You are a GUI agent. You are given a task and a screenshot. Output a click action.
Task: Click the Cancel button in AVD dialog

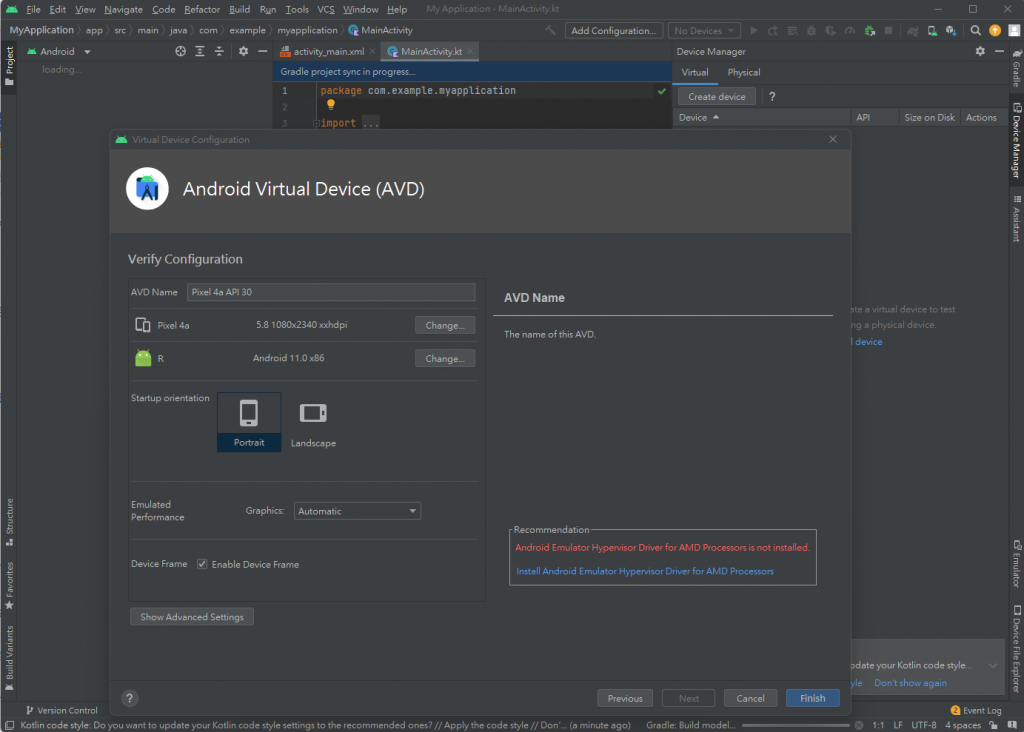coord(750,698)
